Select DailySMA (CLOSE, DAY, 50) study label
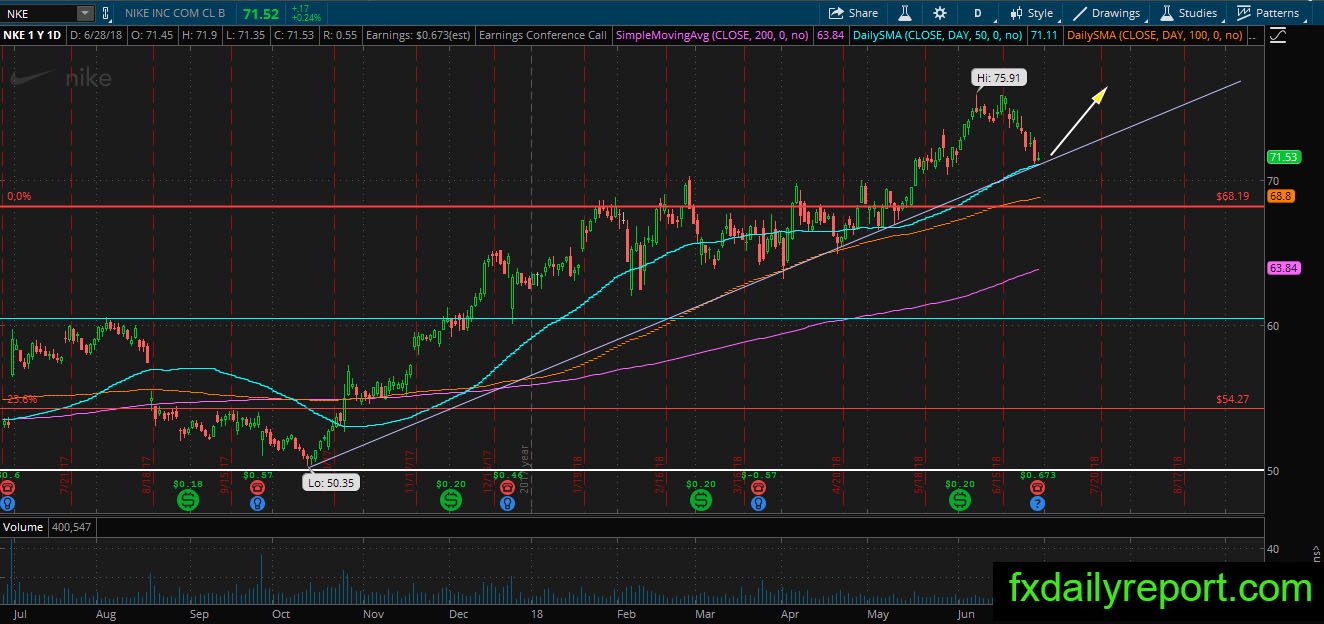The image size is (1324, 624). point(937,35)
